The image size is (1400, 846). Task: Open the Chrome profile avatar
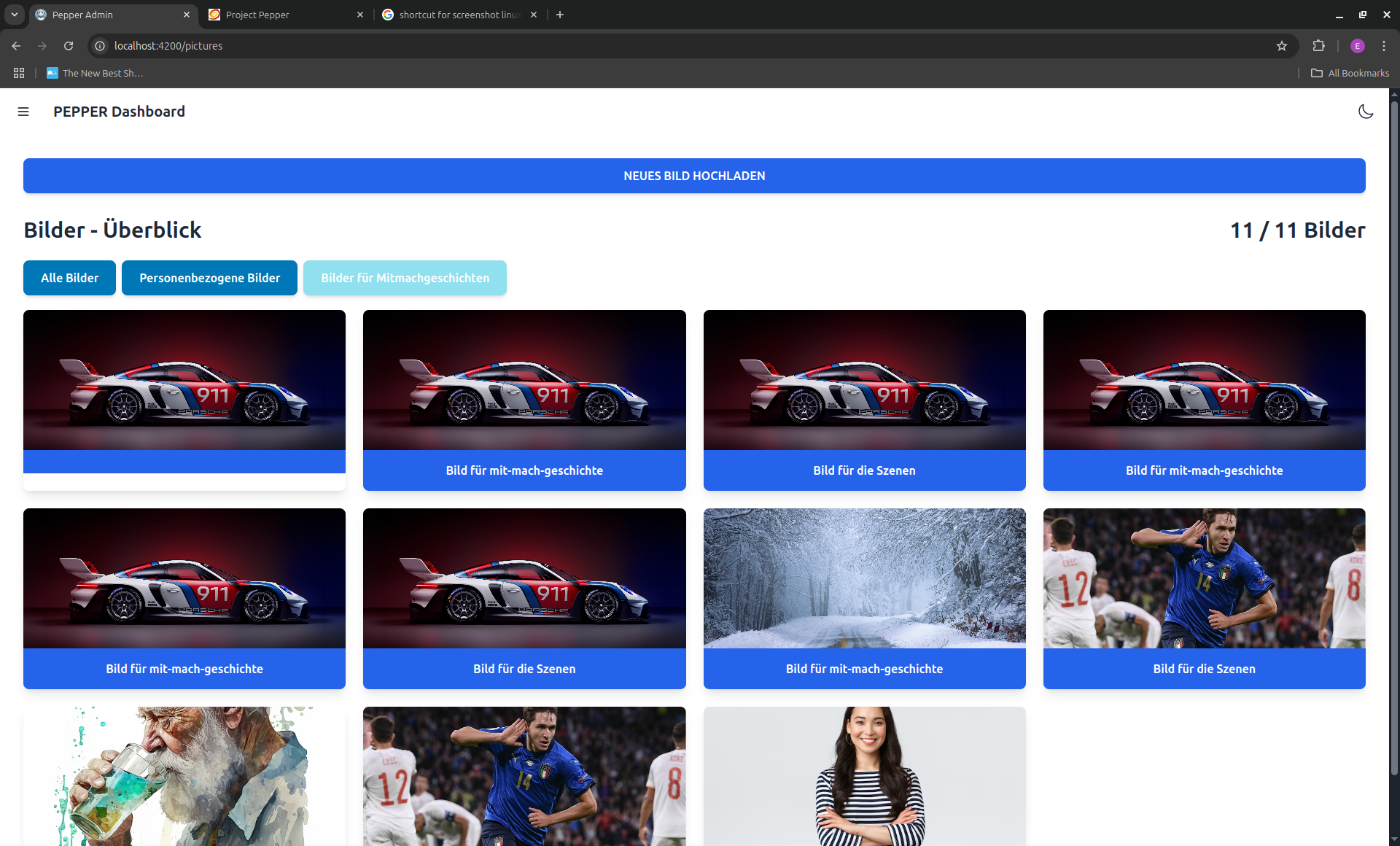pyautogui.click(x=1357, y=46)
